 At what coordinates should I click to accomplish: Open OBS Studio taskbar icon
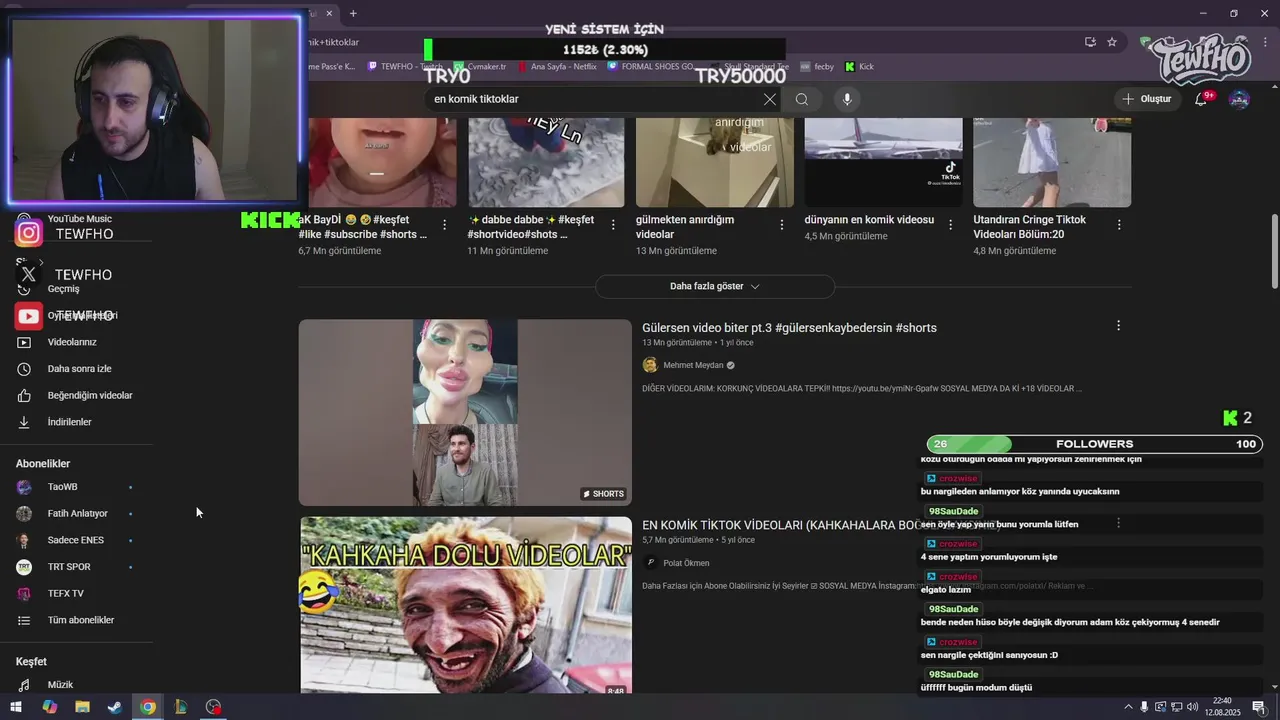213,707
